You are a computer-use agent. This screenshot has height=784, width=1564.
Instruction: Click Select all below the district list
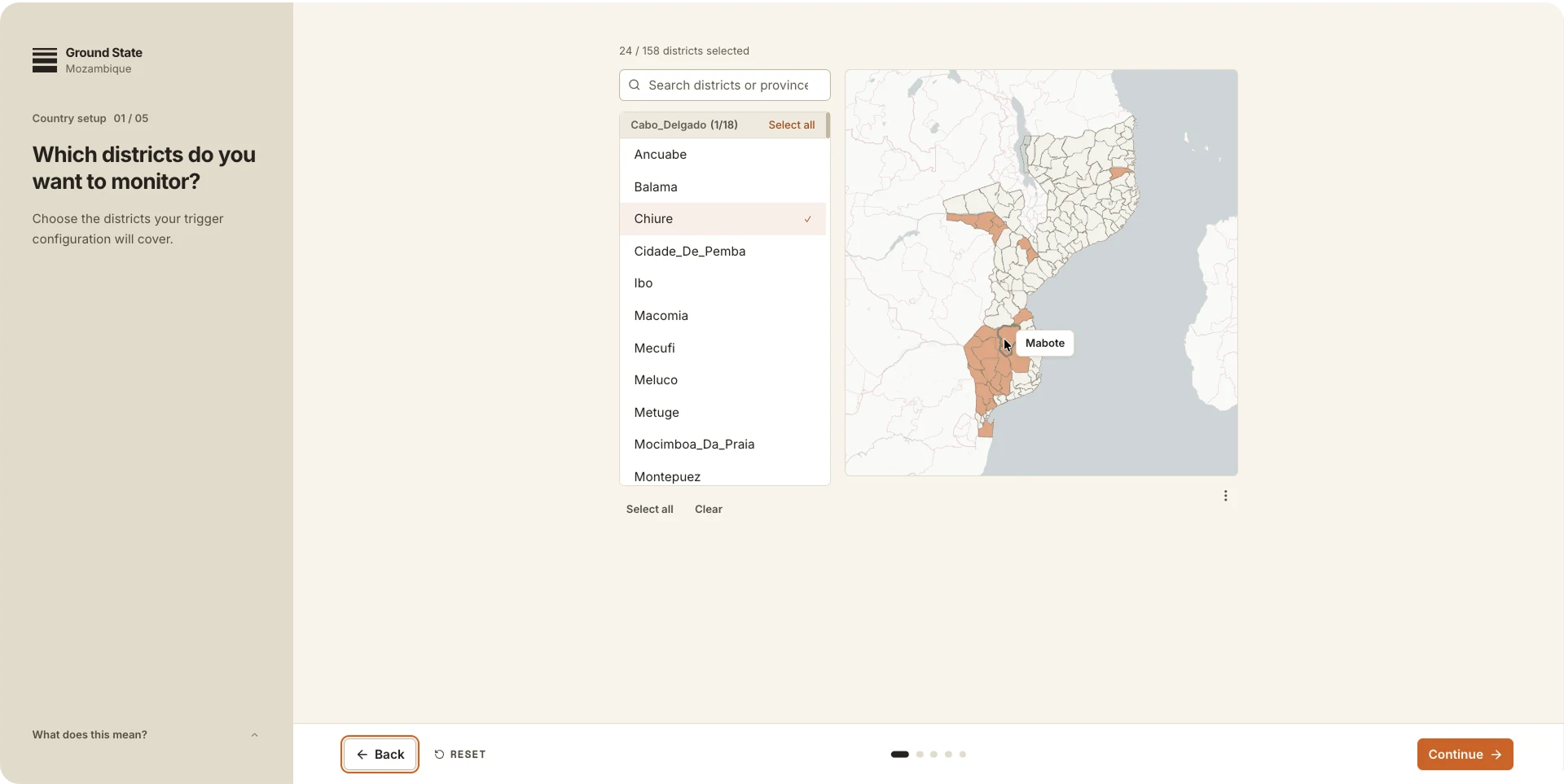coord(649,509)
